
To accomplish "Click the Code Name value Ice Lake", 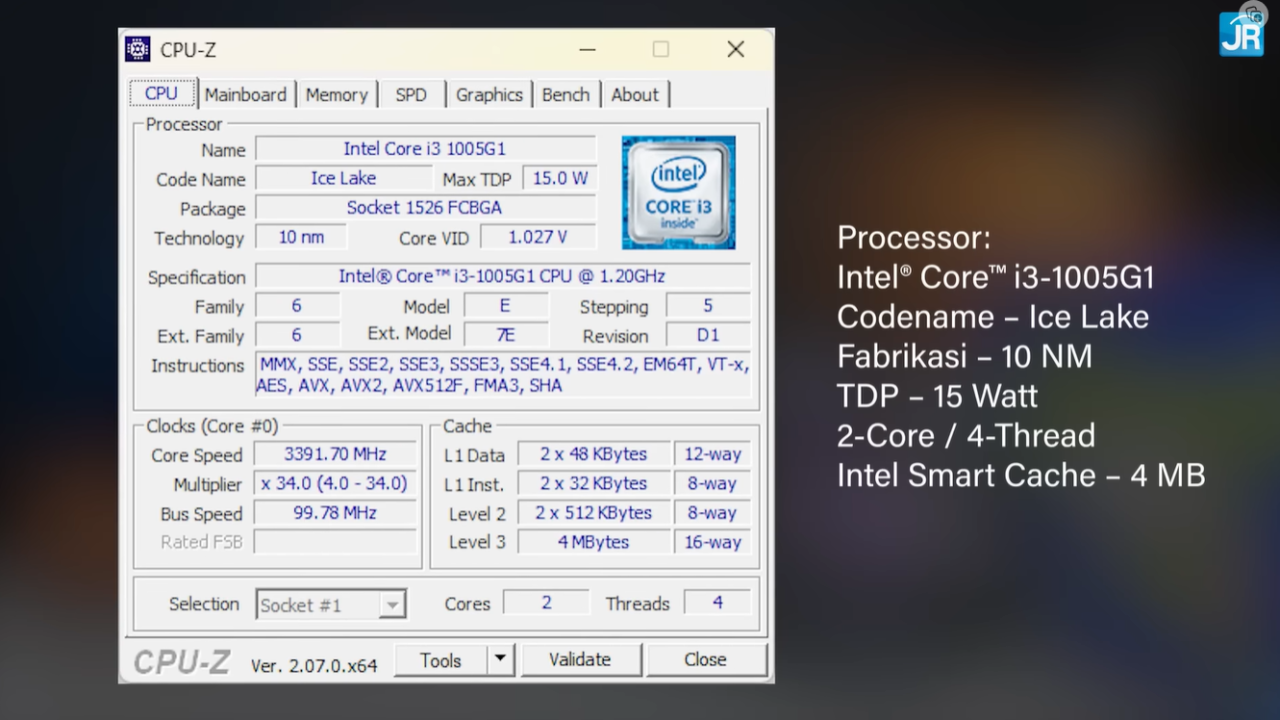I will click(x=343, y=178).
